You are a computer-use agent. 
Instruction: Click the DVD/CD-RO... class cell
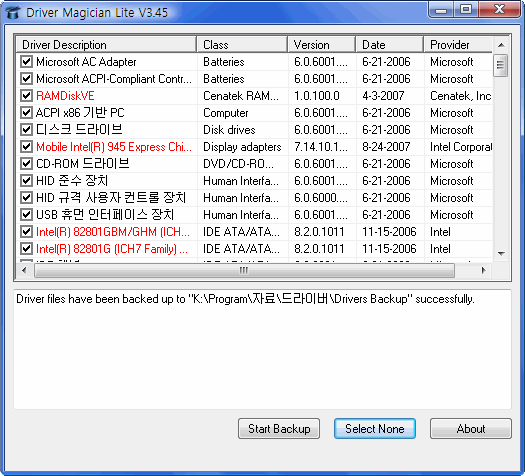coord(238,164)
